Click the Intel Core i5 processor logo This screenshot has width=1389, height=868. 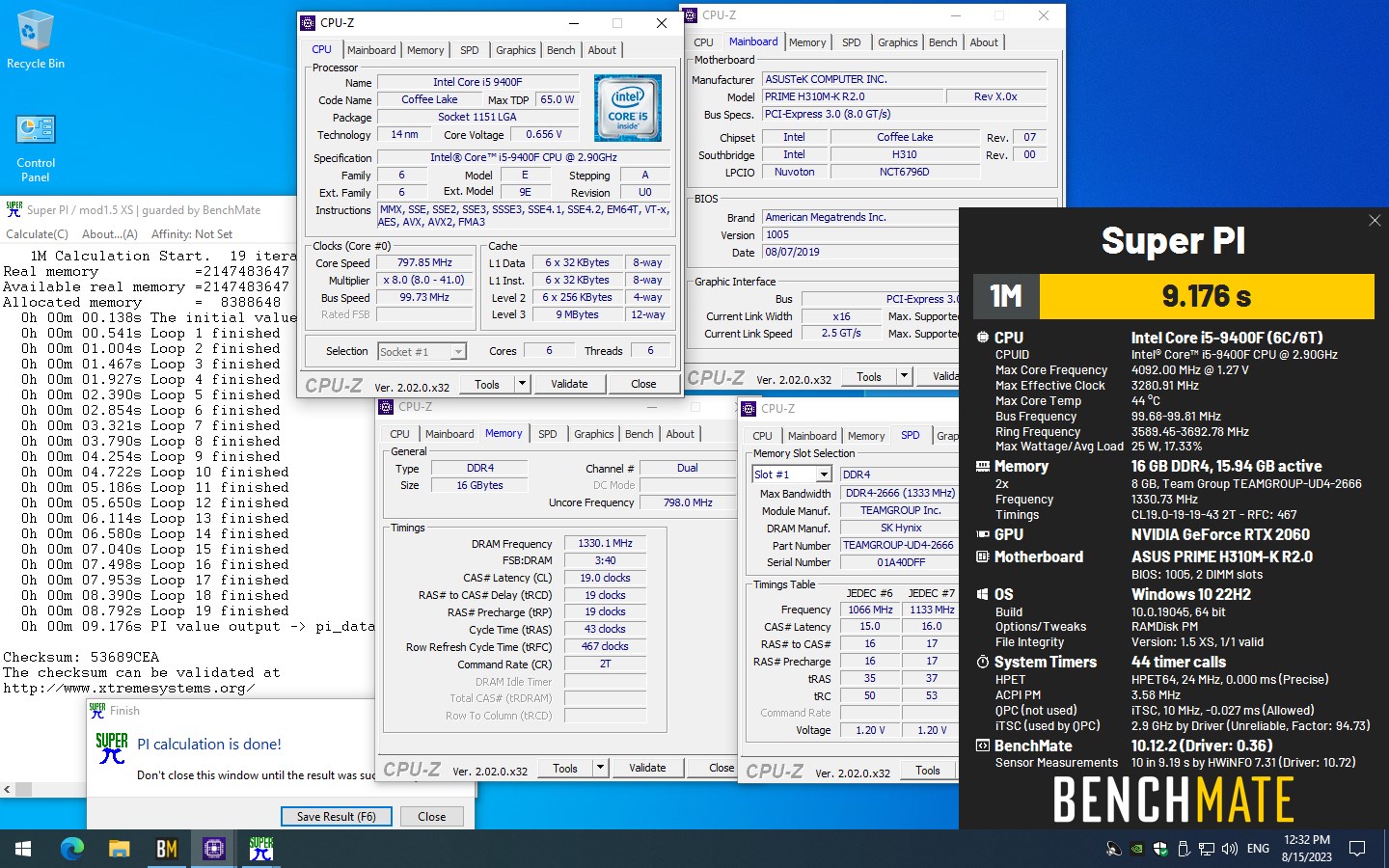coord(628,108)
